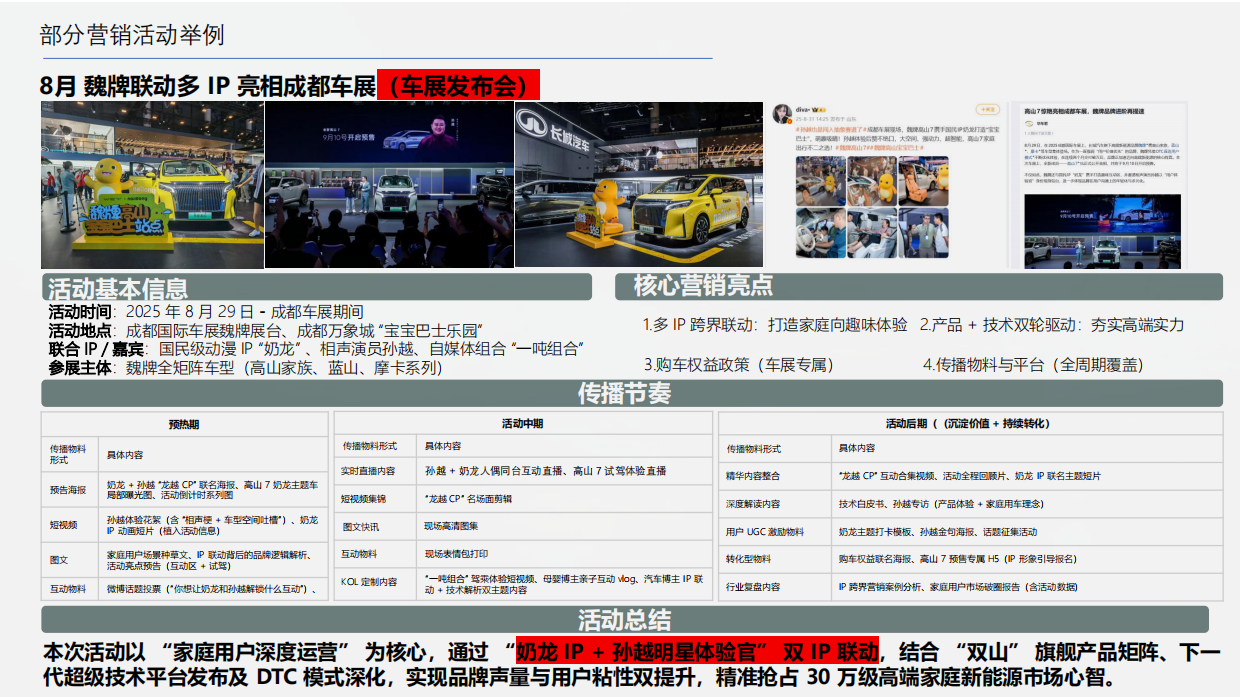Open the press conference stage photo with presenter
The image size is (1240, 697).
pyautogui.click(x=389, y=184)
